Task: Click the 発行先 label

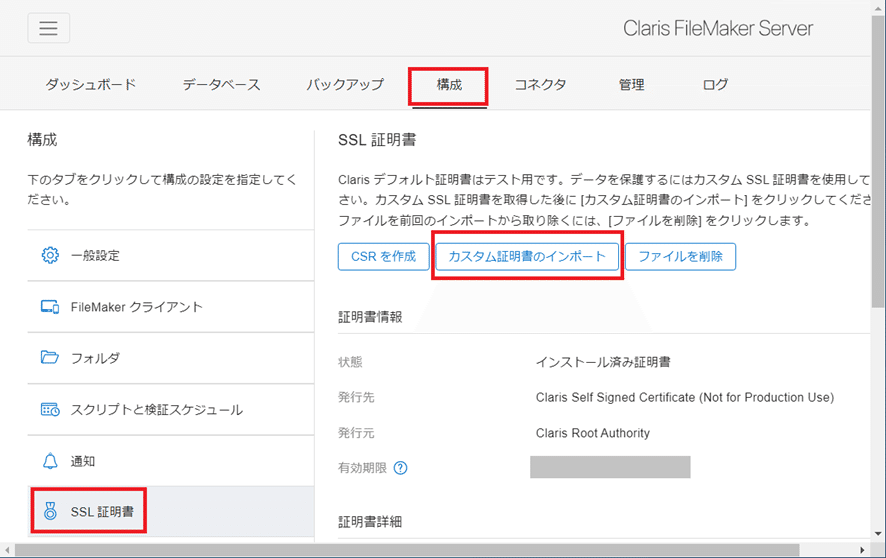Action: click(356, 398)
